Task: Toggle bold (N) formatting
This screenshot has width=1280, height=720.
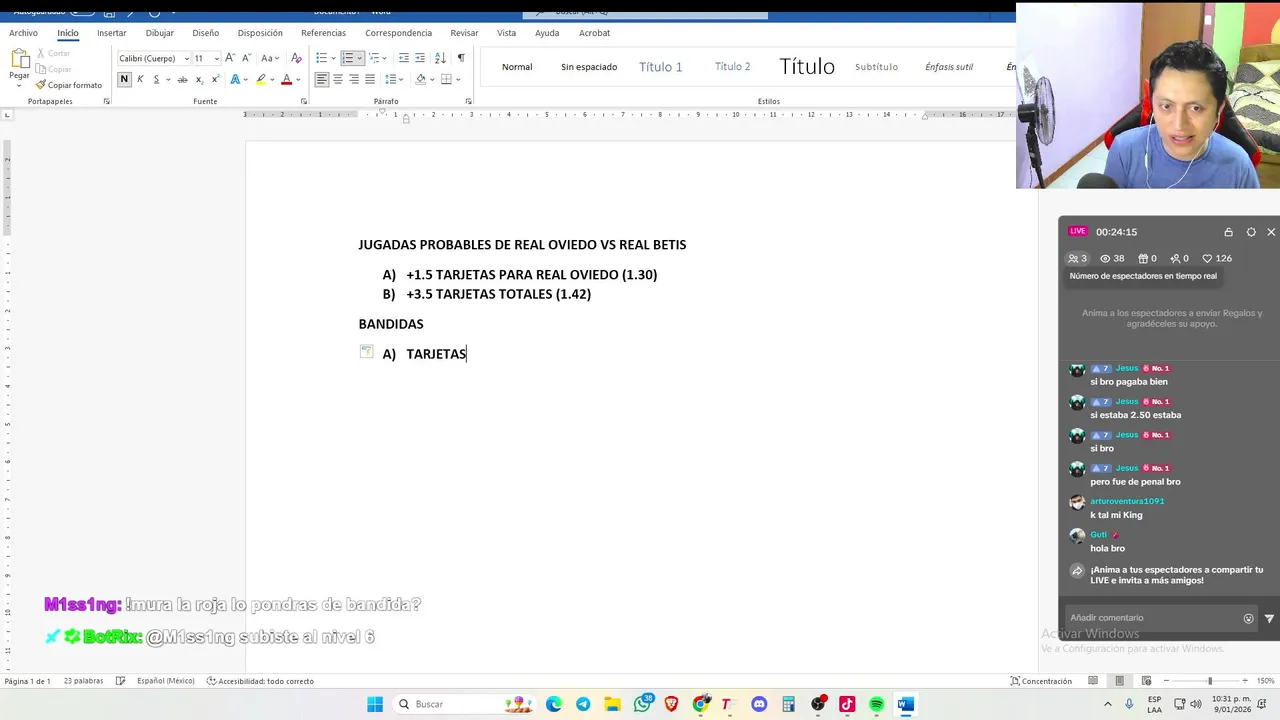Action: tap(124, 79)
